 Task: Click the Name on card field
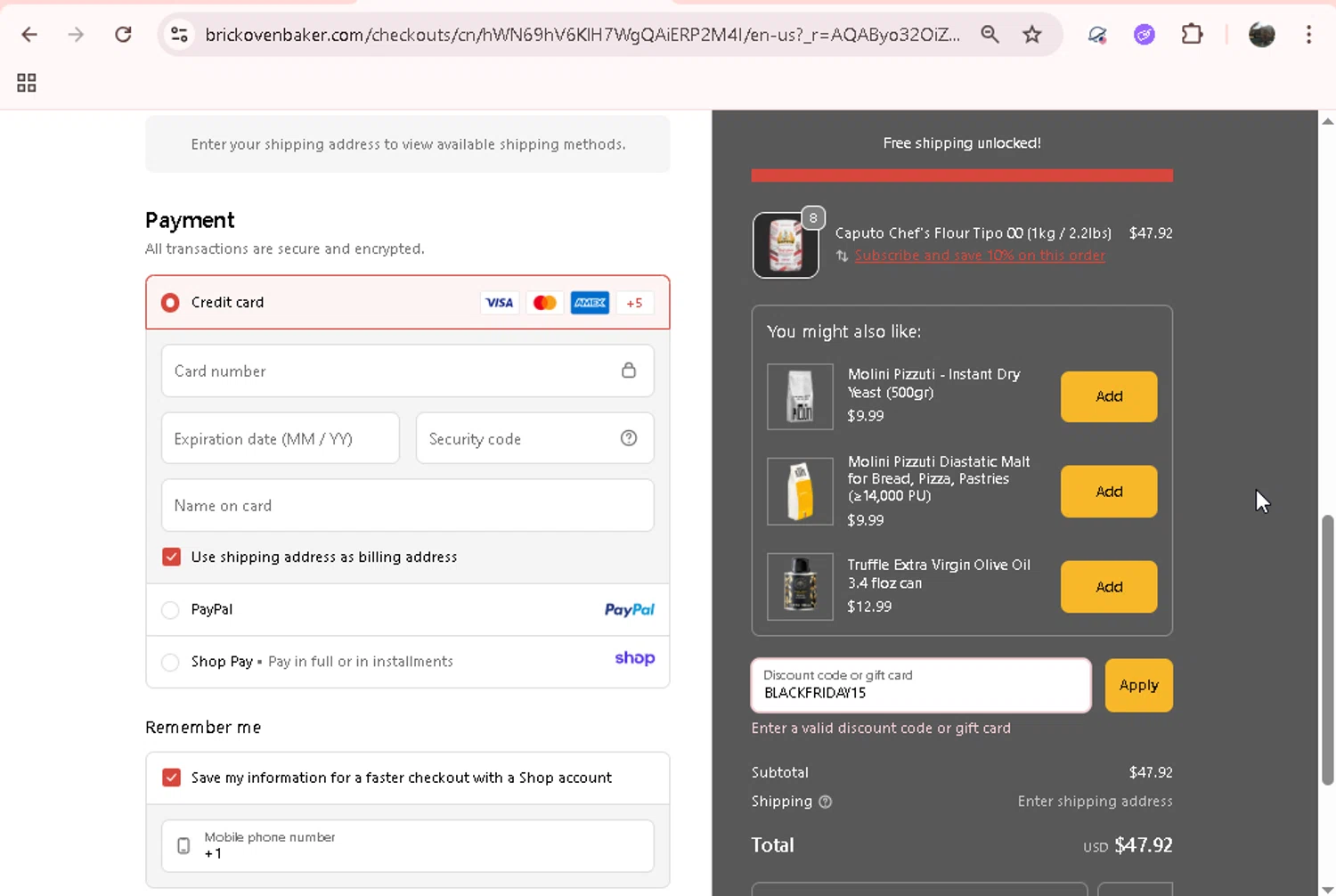click(x=407, y=506)
